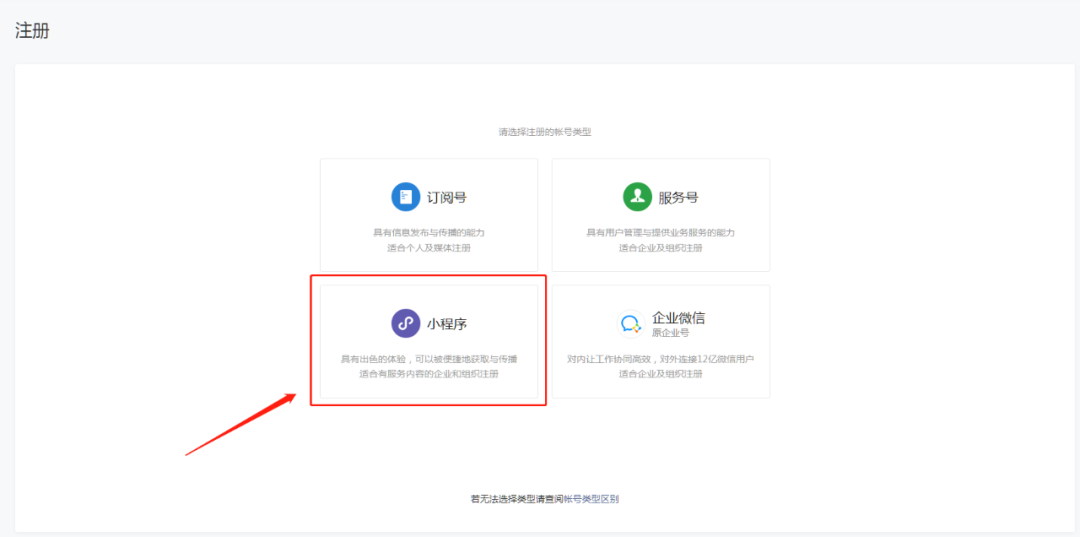Click the 请选择注册的帐号类型 prompt text

point(544,132)
